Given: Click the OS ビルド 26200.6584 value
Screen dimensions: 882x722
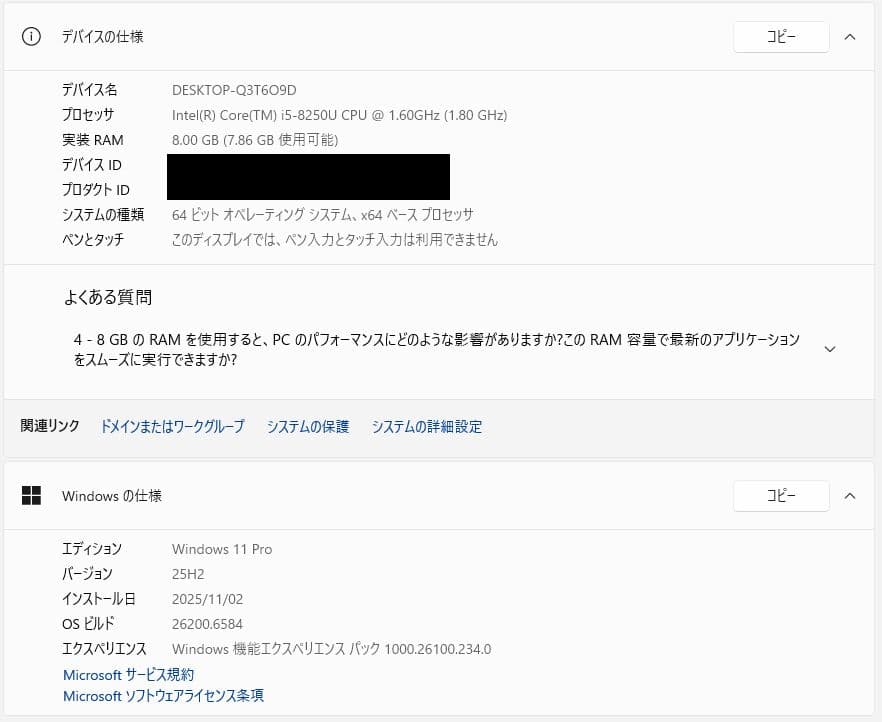Looking at the screenshot, I should 209,623.
